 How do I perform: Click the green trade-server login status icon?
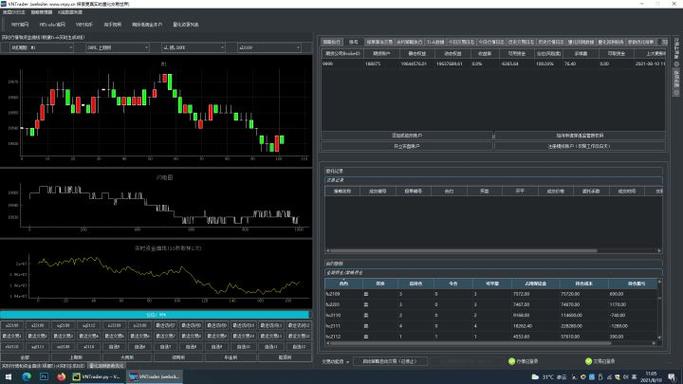(x=588, y=361)
